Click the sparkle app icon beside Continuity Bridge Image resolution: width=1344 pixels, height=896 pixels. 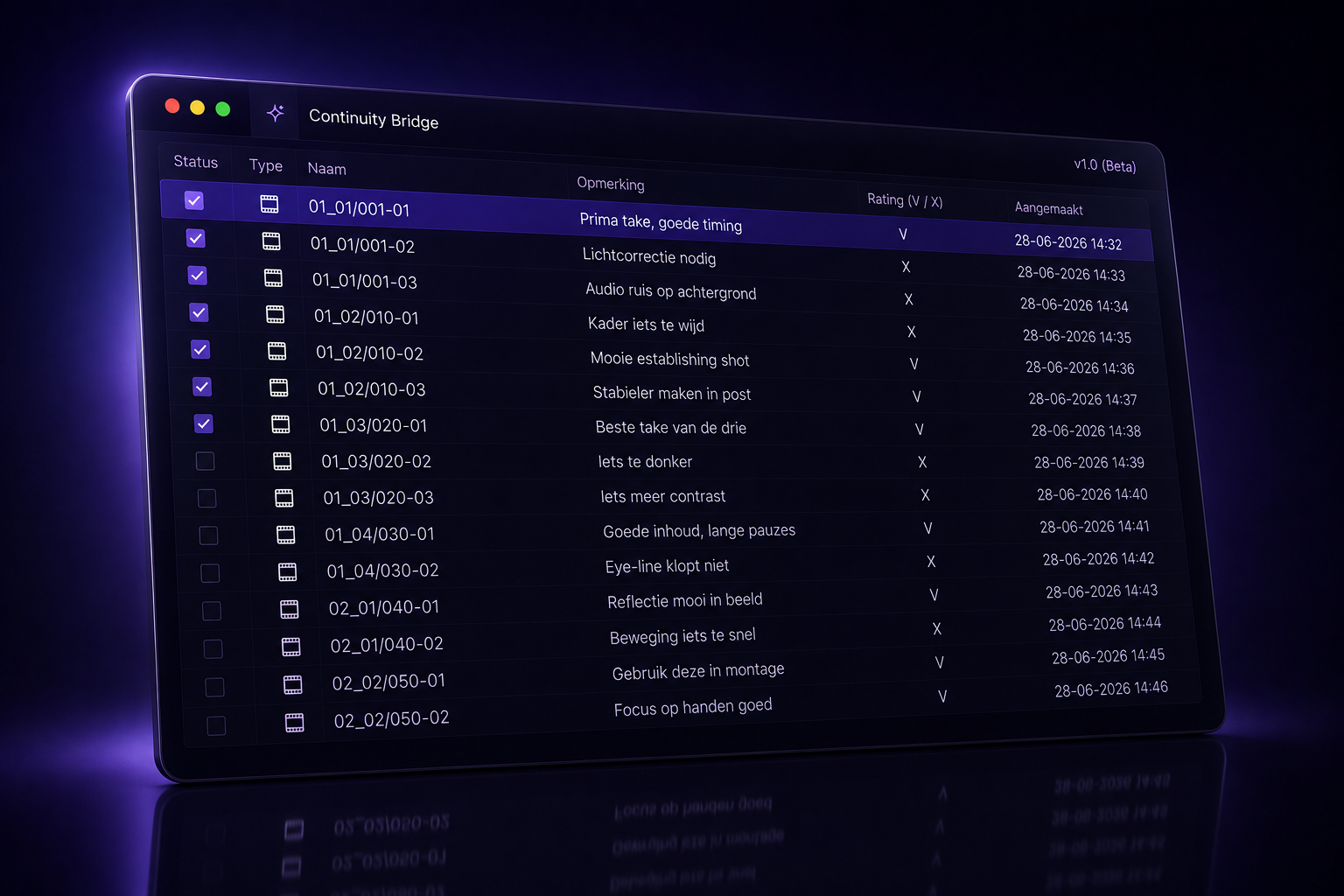pyautogui.click(x=276, y=113)
